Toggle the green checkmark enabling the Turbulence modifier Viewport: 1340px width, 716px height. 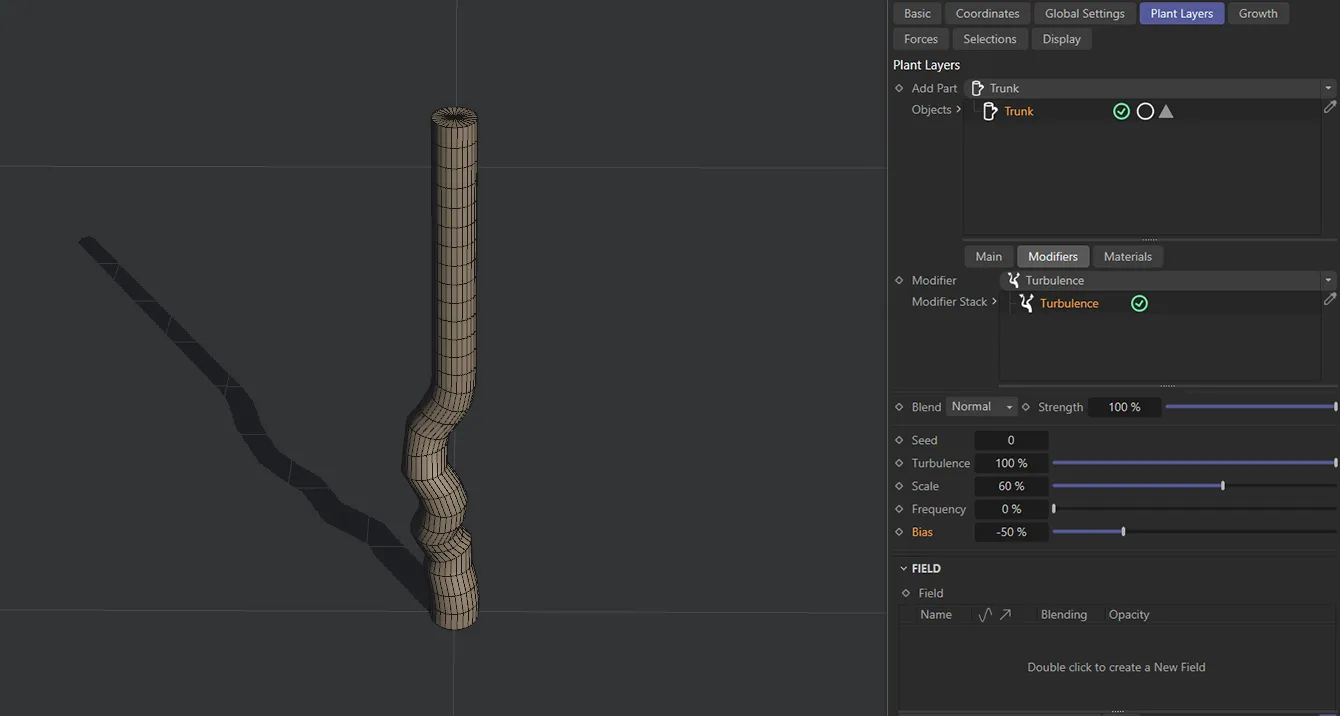click(1139, 303)
